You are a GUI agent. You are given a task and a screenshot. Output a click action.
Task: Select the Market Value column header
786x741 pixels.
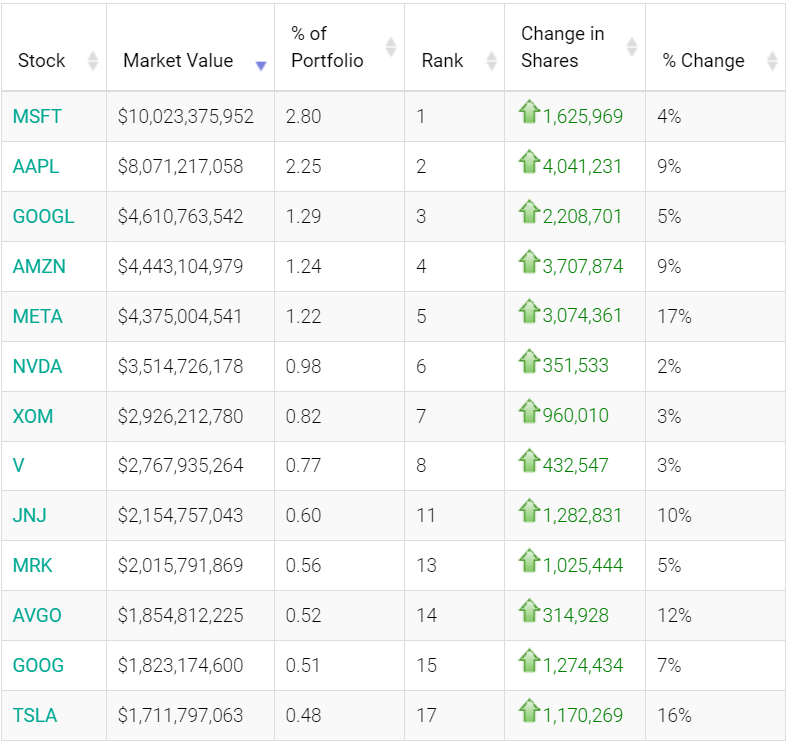pyautogui.click(x=178, y=61)
